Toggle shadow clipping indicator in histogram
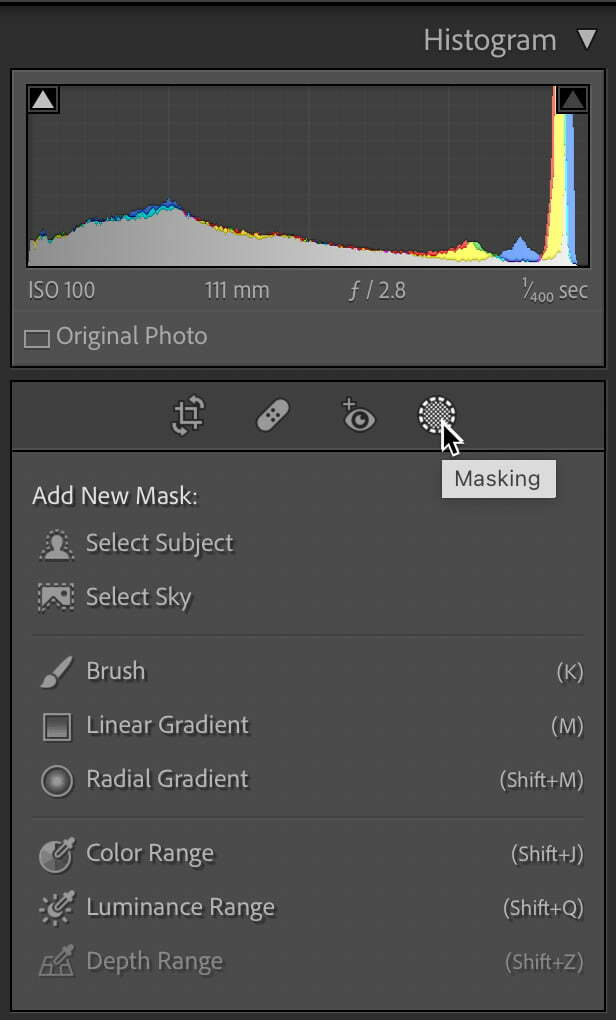Image resolution: width=616 pixels, height=1020 pixels. 44,100
